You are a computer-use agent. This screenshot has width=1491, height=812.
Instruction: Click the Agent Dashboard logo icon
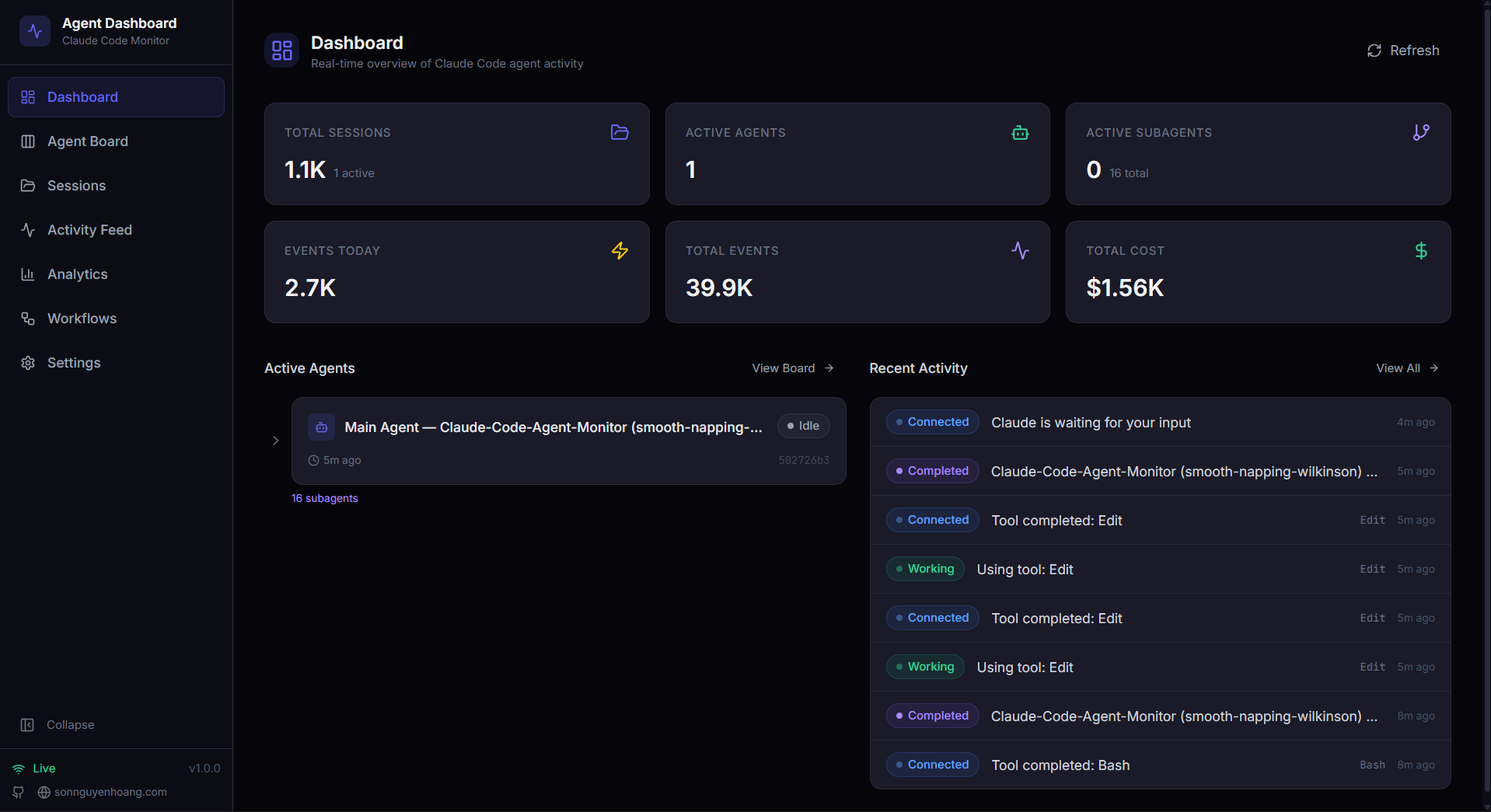pyautogui.click(x=35, y=31)
